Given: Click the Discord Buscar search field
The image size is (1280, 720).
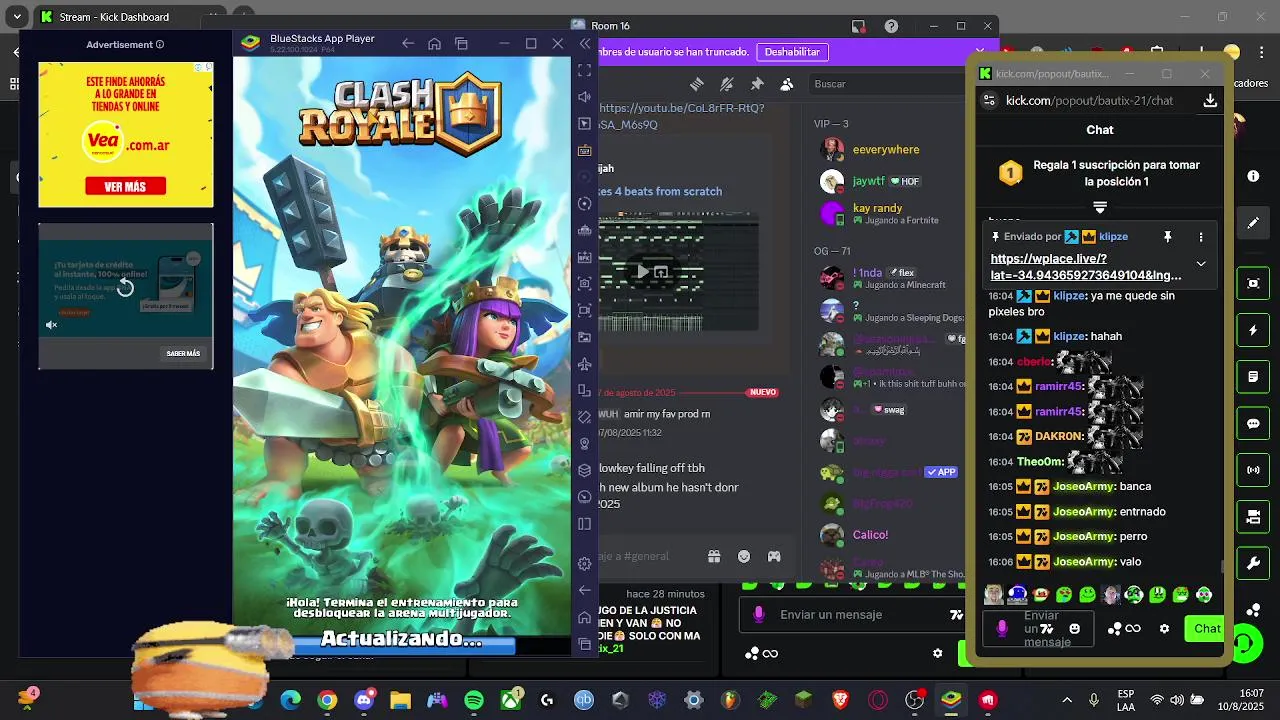Looking at the screenshot, I should (885, 84).
